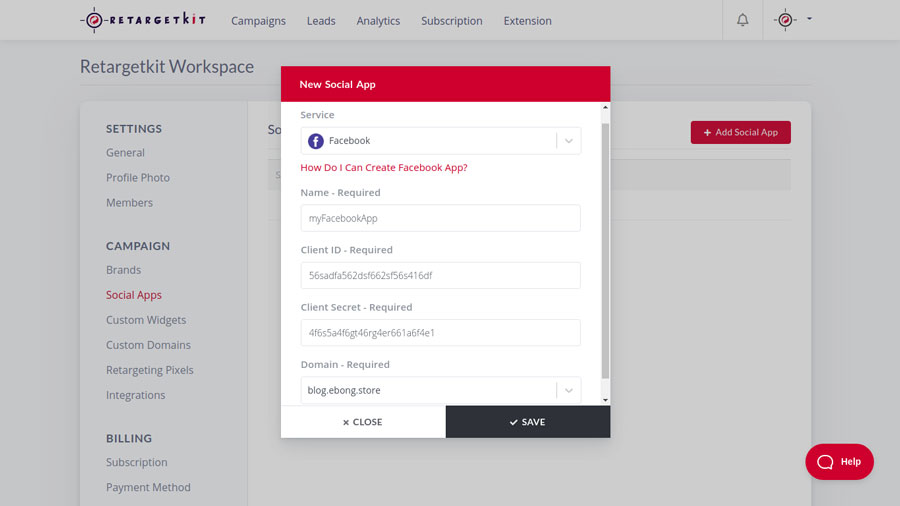This screenshot has width=900, height=506.
Task: Open Subscription under Billing
Action: pos(137,462)
